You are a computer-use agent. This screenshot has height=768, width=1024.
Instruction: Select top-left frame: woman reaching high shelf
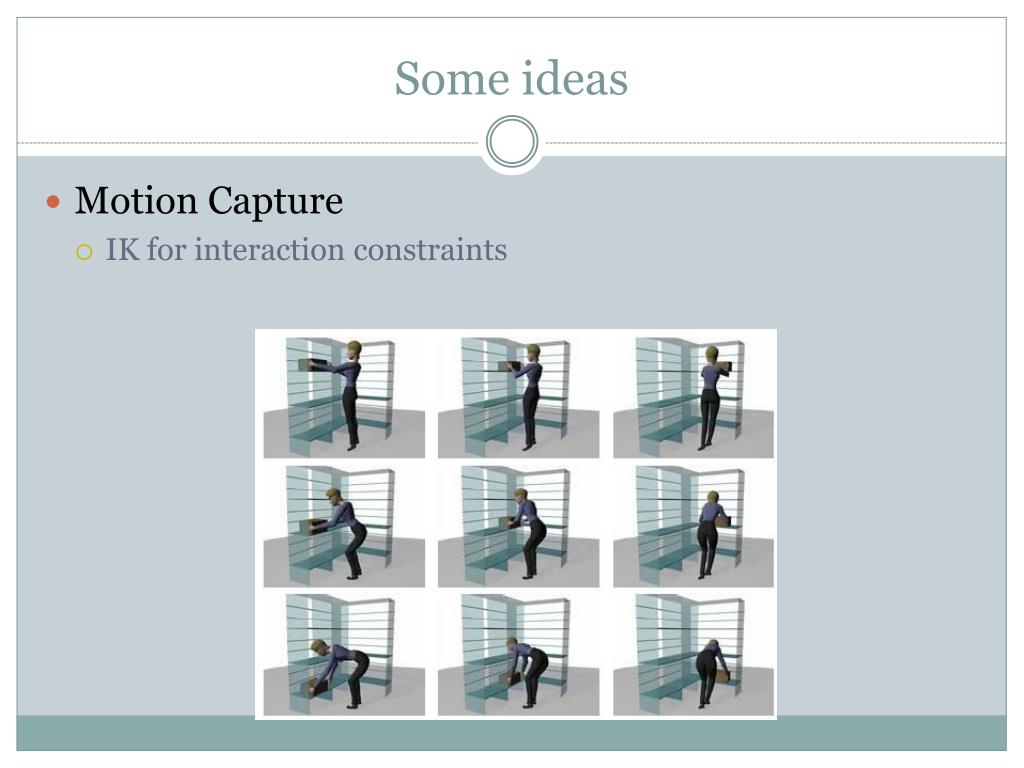[344, 397]
